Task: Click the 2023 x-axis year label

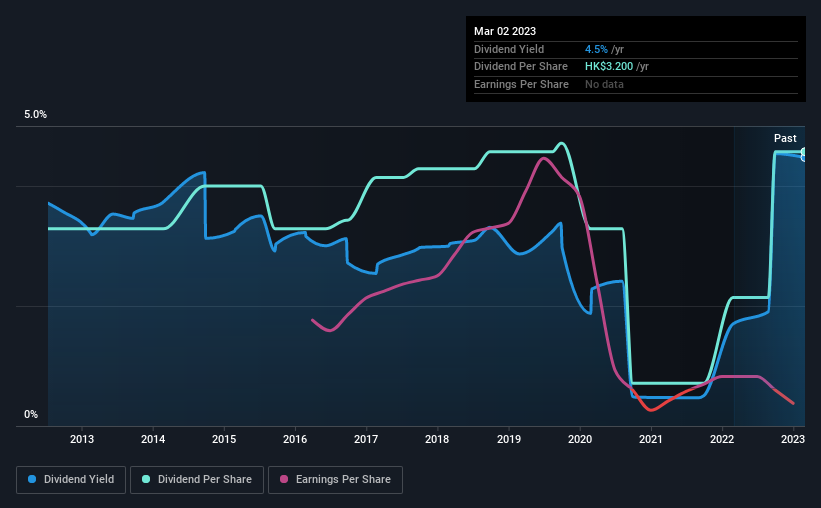Action: pyautogui.click(x=793, y=439)
